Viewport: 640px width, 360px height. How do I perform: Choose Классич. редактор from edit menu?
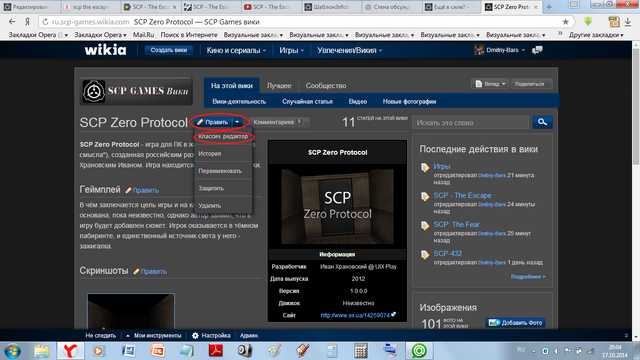click(223, 136)
